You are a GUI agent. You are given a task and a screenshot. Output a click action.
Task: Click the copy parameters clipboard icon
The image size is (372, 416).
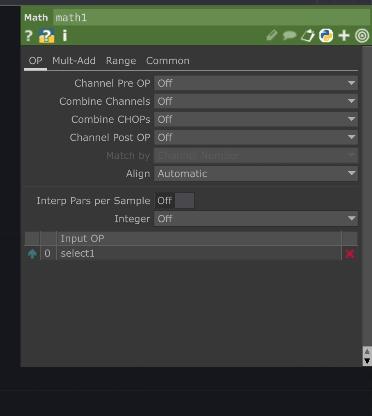point(308,35)
